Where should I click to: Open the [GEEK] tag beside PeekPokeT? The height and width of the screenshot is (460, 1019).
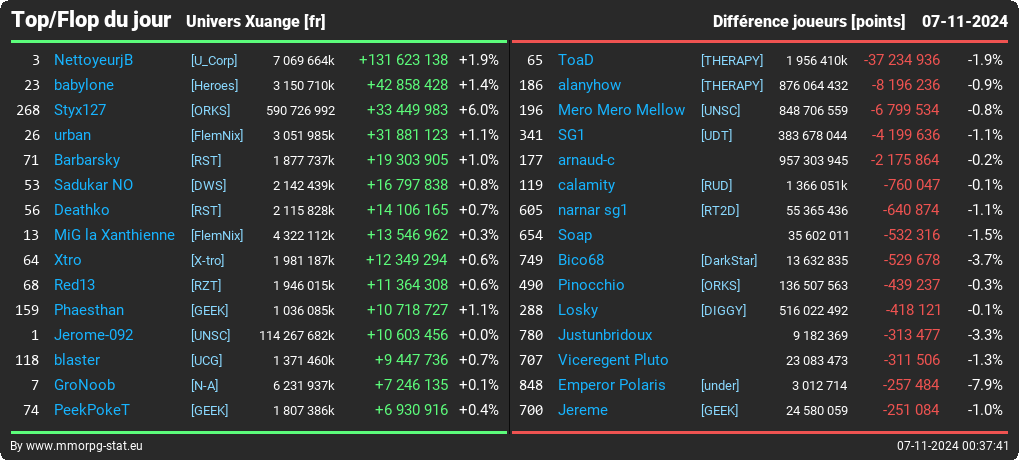[x=209, y=411]
